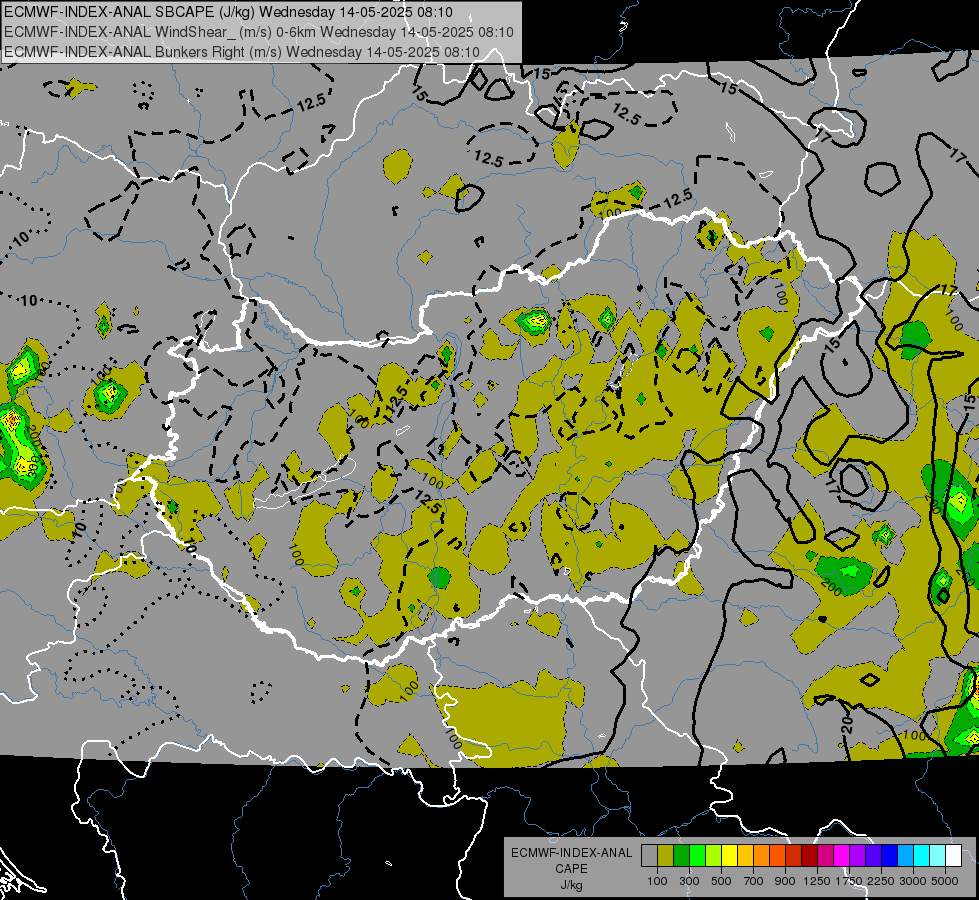
Task: Click the 20 contour label on the map
Action: pos(847,724)
